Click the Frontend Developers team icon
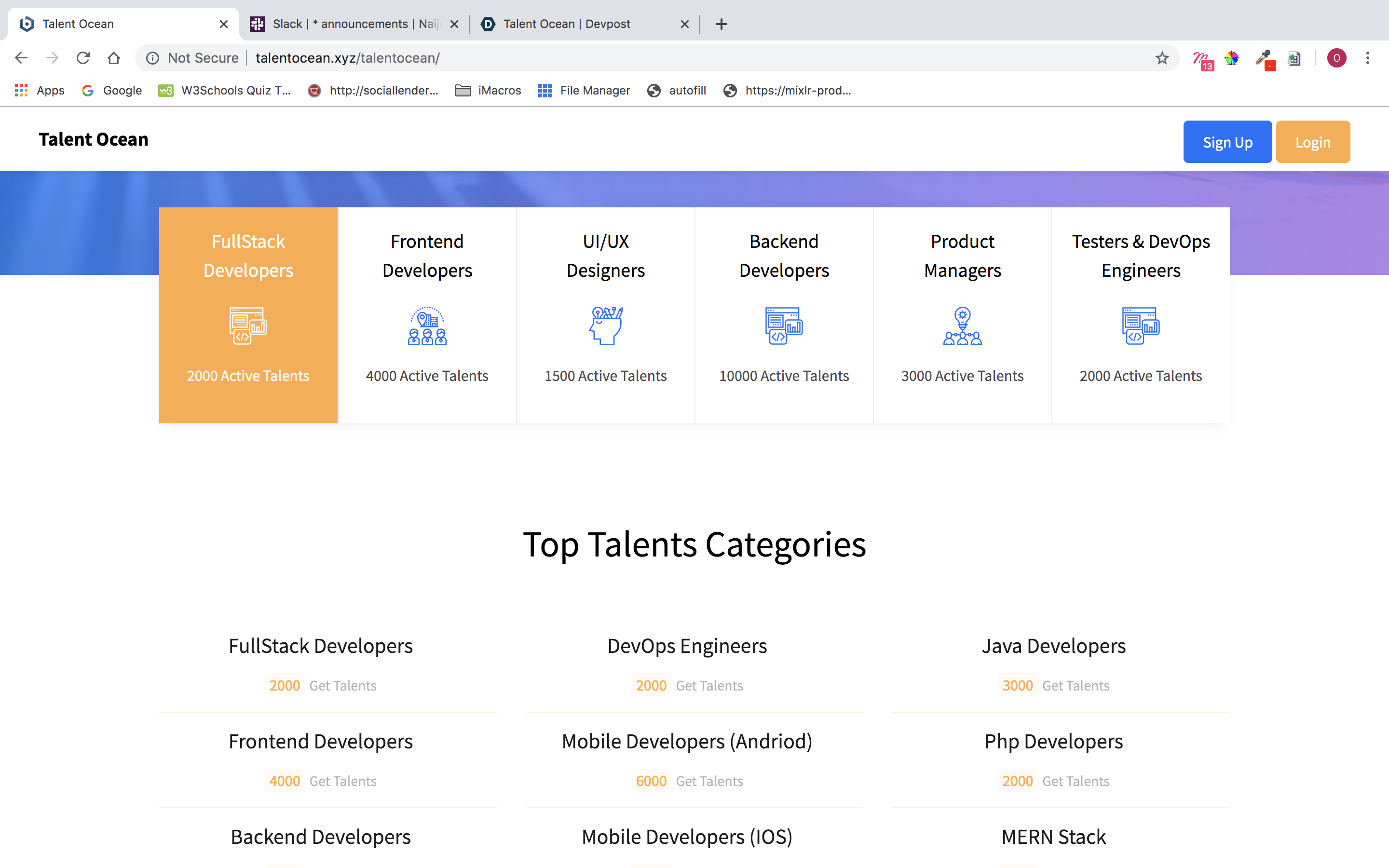 427,326
